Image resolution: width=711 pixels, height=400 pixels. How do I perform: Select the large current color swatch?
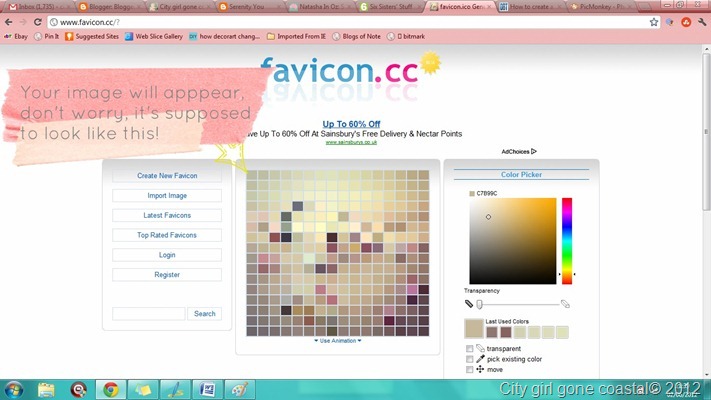(x=473, y=328)
